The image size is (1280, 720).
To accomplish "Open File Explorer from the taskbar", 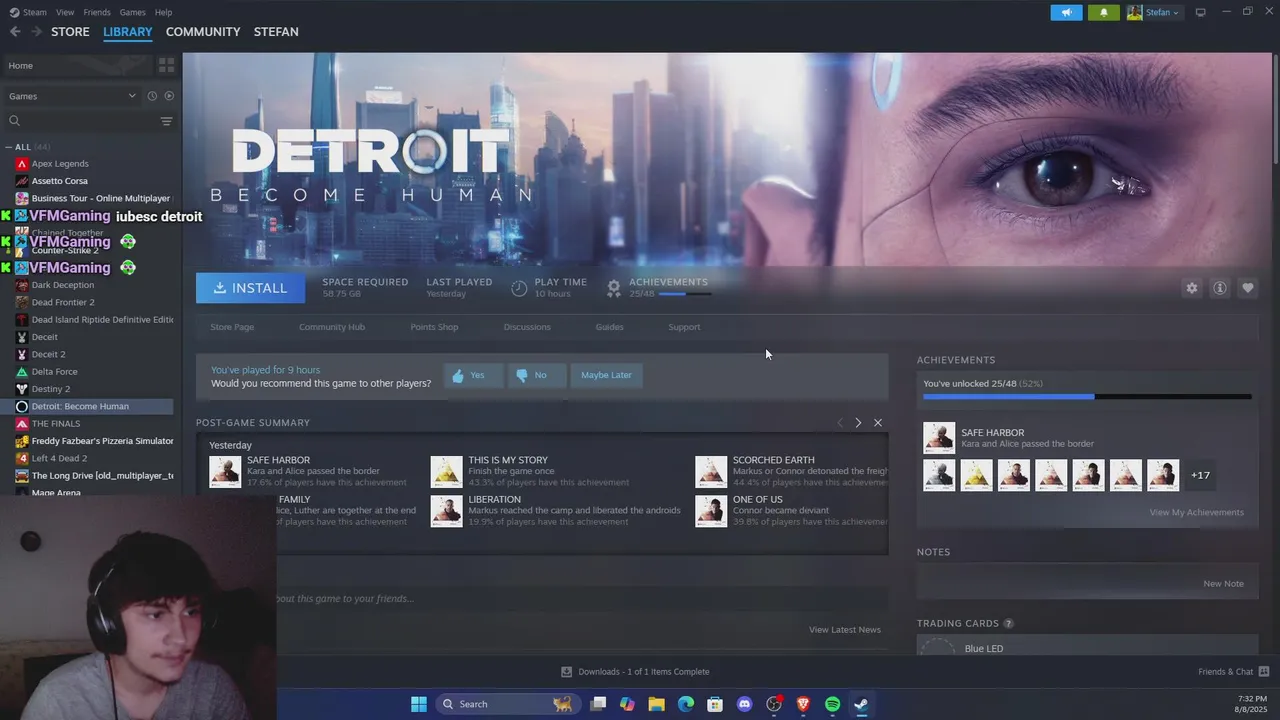I will coord(656,704).
